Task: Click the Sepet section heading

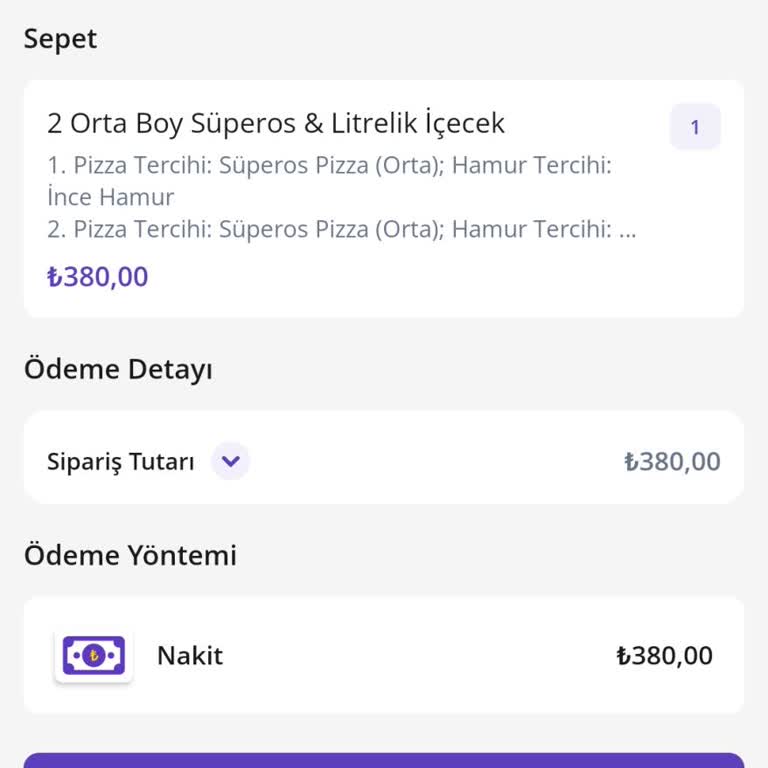Action: click(x=61, y=39)
